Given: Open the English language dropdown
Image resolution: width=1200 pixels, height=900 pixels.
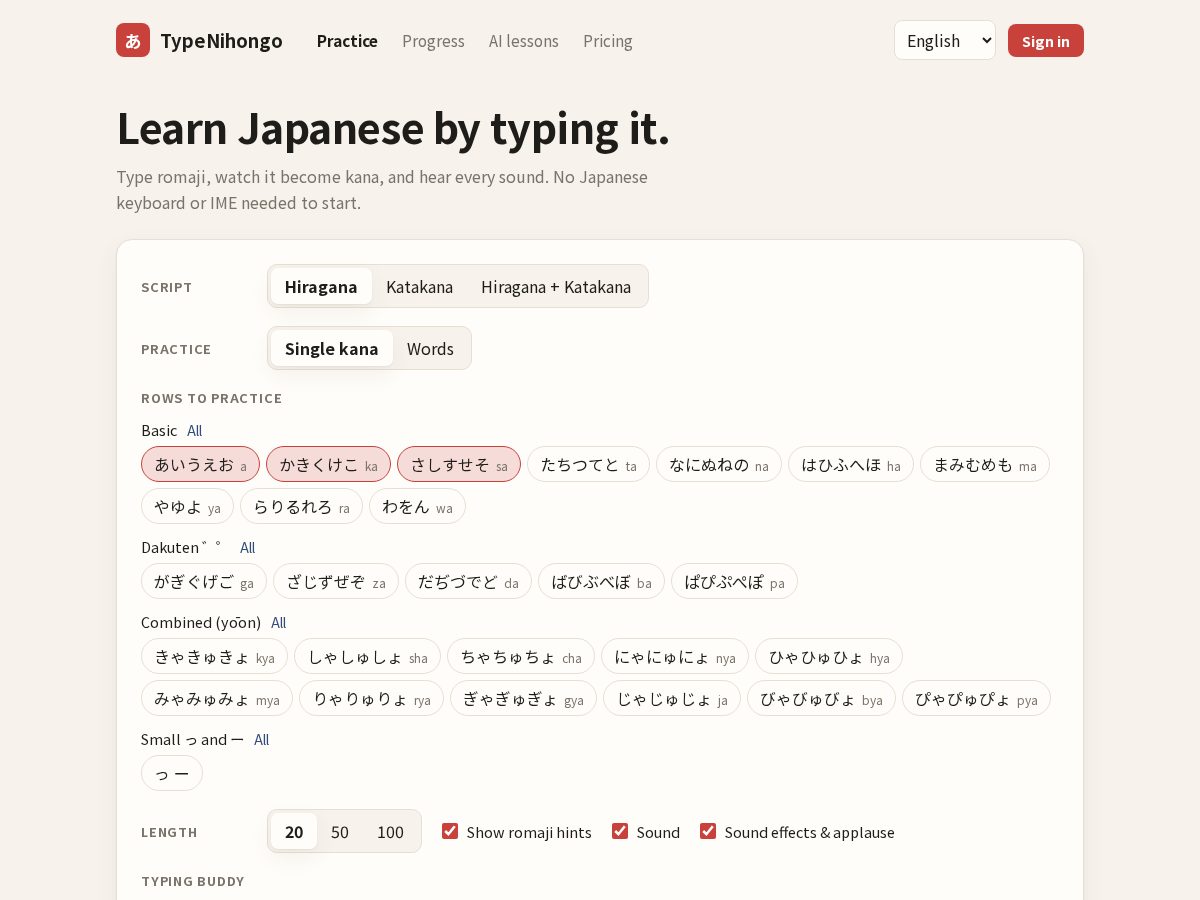Looking at the screenshot, I should (x=945, y=40).
